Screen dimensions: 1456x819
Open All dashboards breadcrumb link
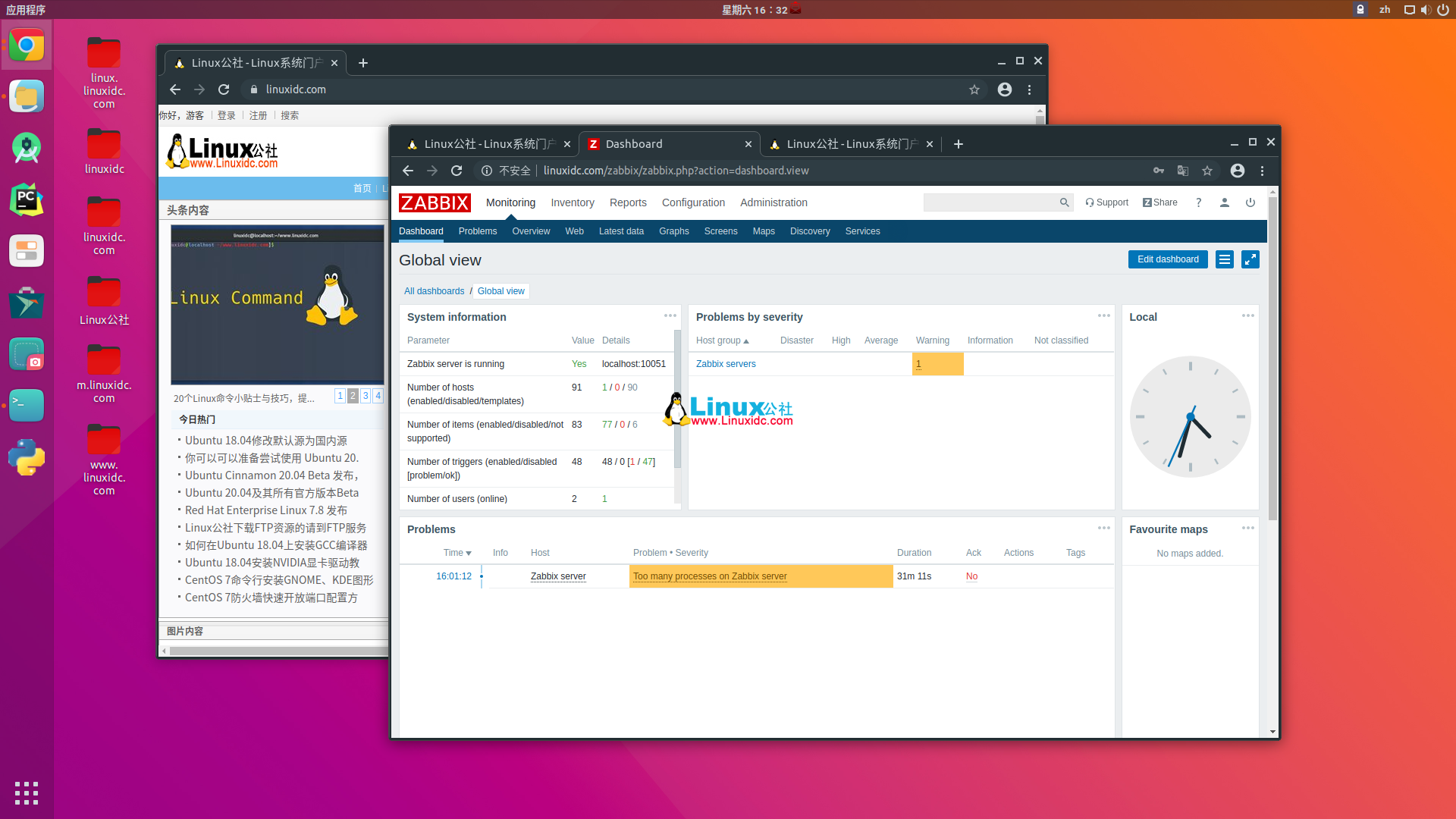tap(434, 291)
